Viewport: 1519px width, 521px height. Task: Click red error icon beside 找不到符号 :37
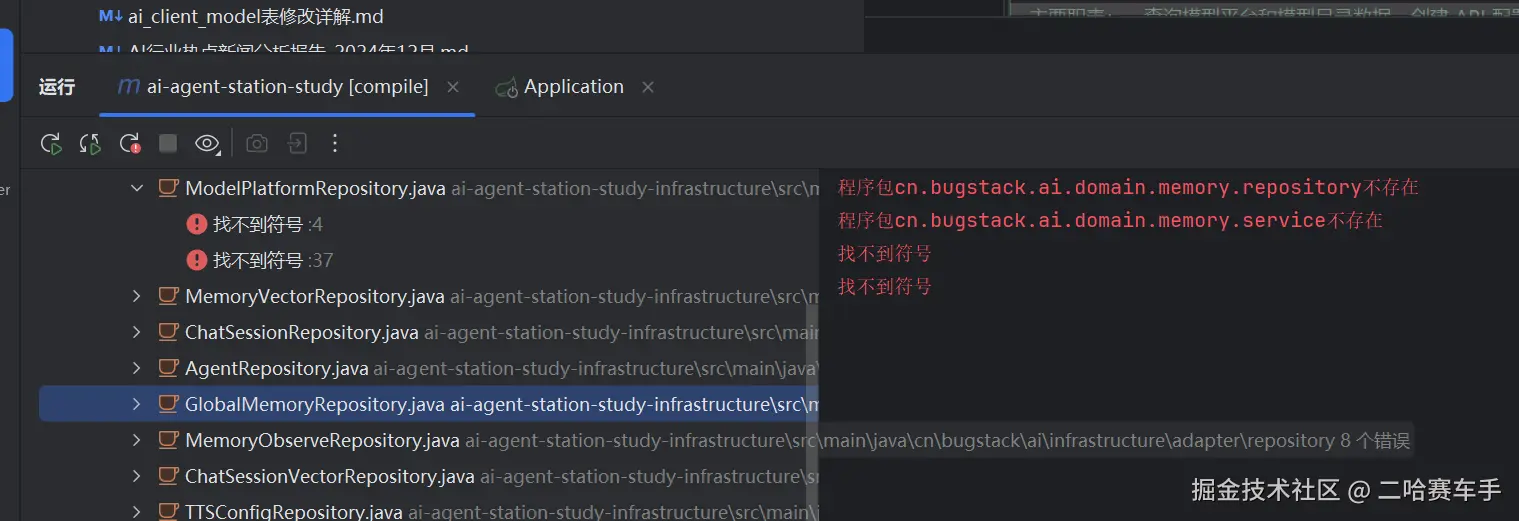(x=197, y=260)
